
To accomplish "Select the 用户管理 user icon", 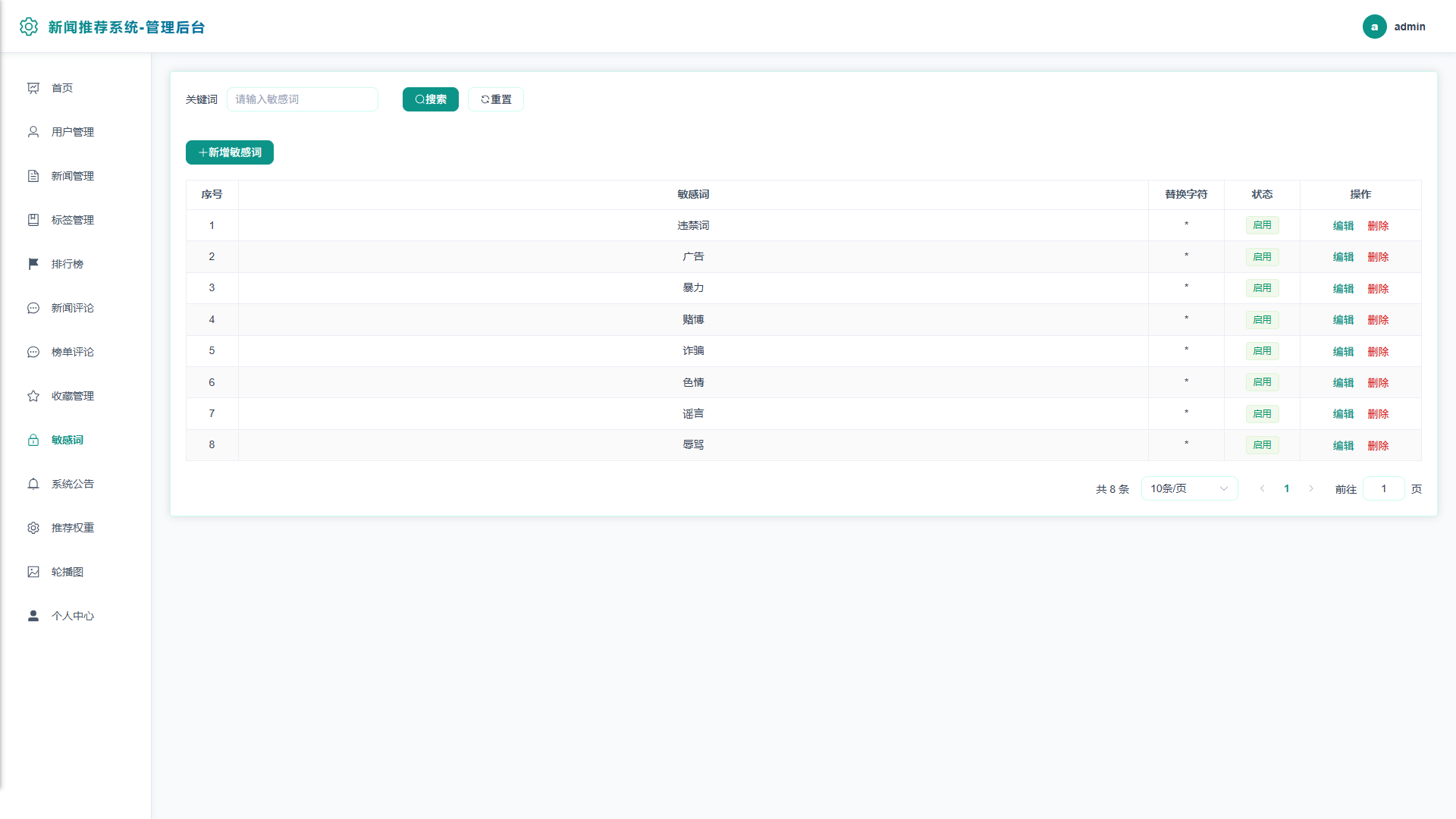I will pos(33,132).
